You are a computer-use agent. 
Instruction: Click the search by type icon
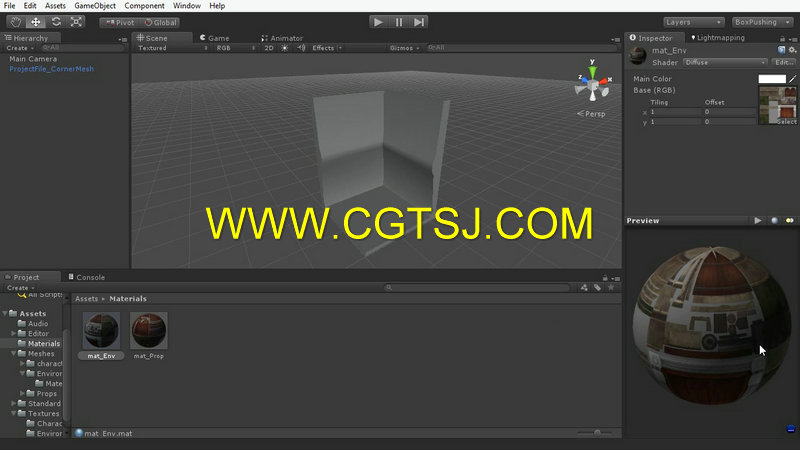click(584, 288)
